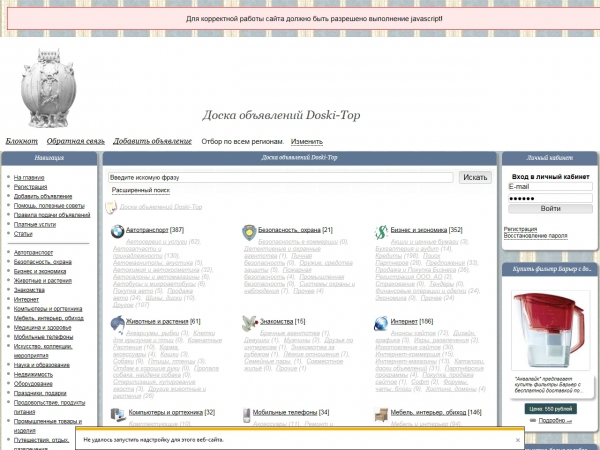Screen dimensions: 600x450
Task: Click the vase logo image
Action: [48, 88]
